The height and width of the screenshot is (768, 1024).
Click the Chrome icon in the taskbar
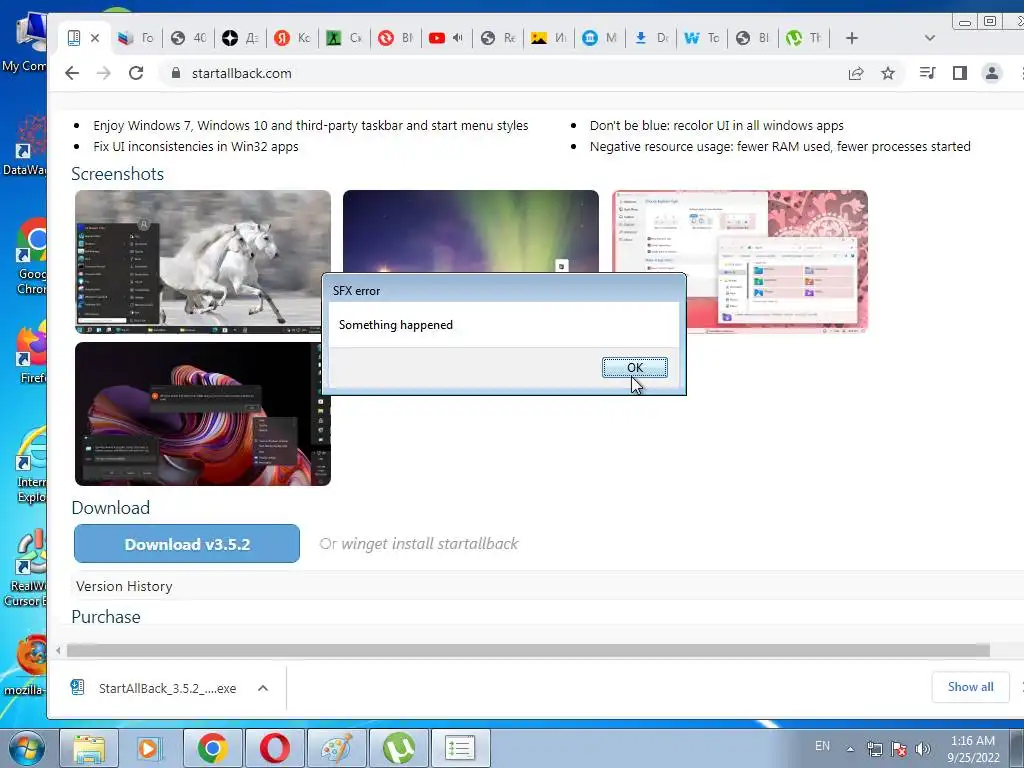(x=212, y=748)
